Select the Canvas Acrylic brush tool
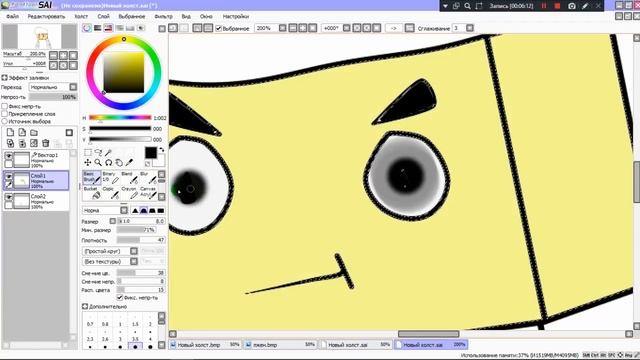 (x=148, y=193)
